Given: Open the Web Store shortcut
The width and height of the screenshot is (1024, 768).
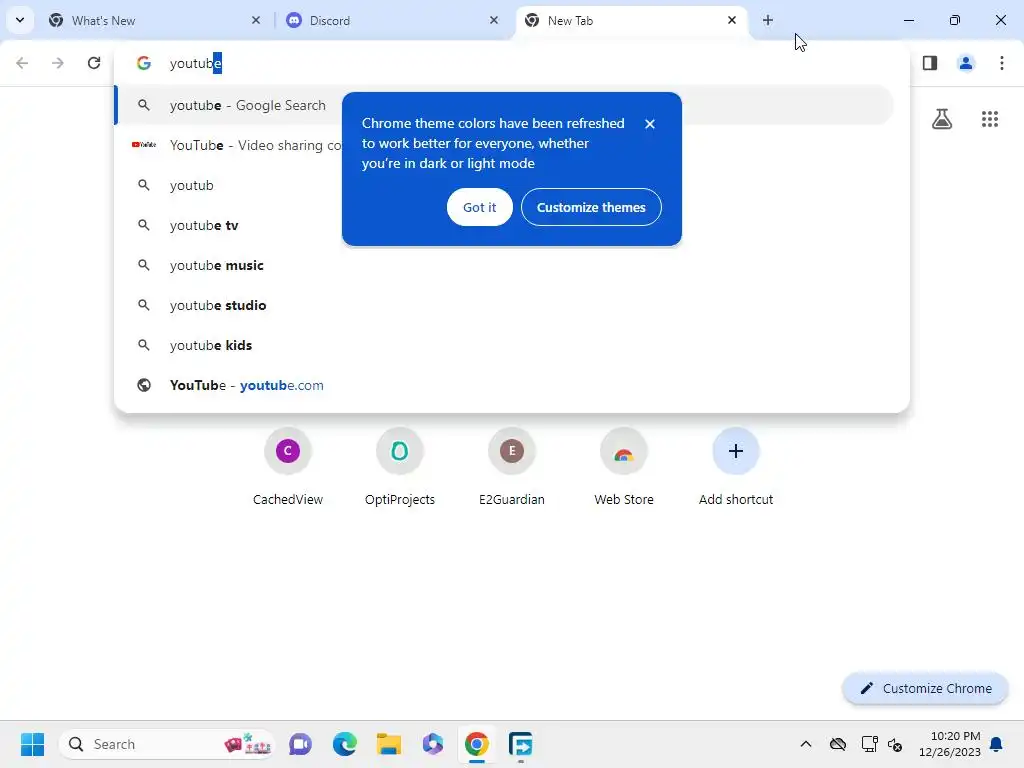Looking at the screenshot, I should click(x=624, y=468).
